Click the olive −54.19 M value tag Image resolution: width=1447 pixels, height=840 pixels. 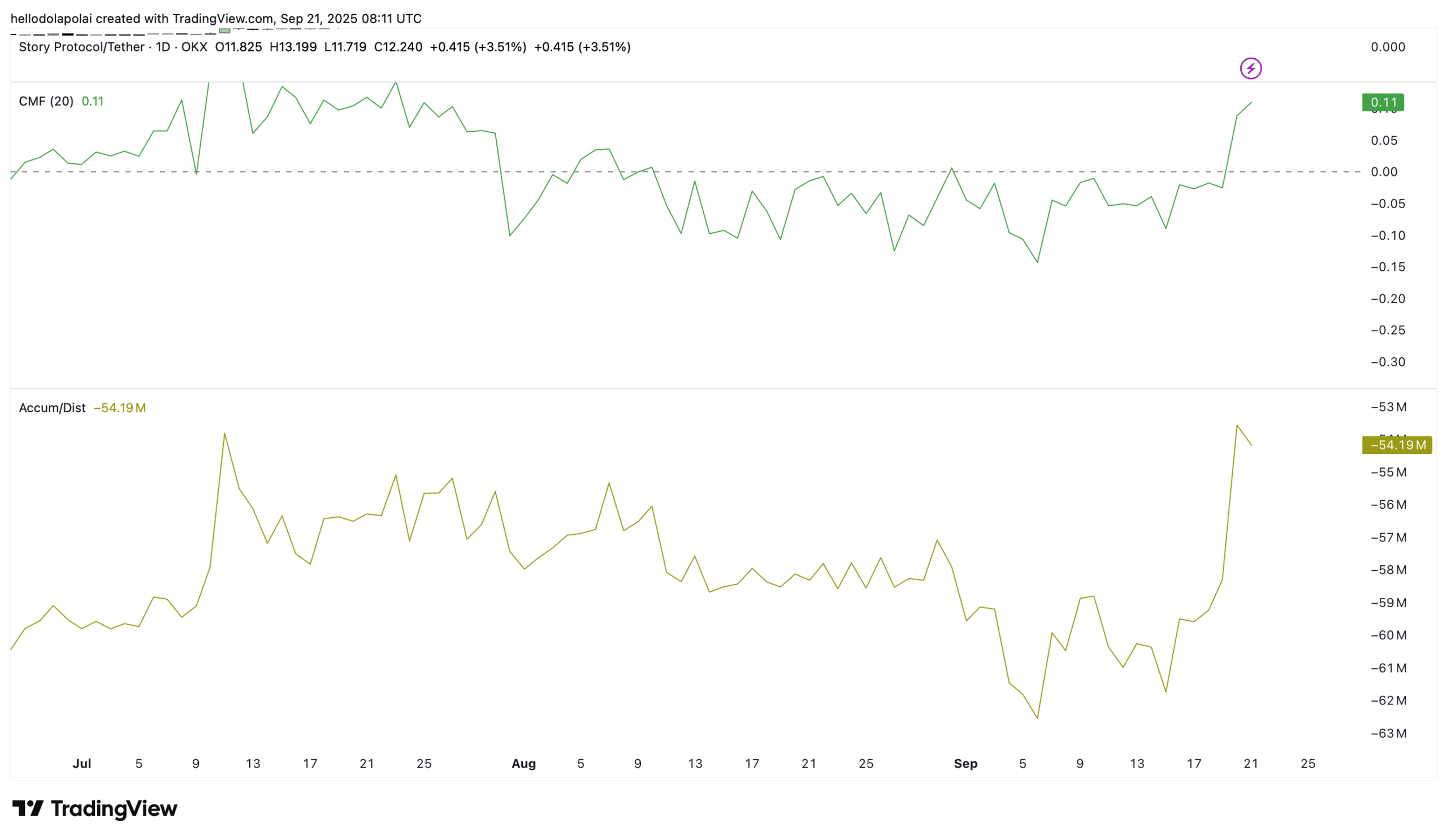[1397, 445]
